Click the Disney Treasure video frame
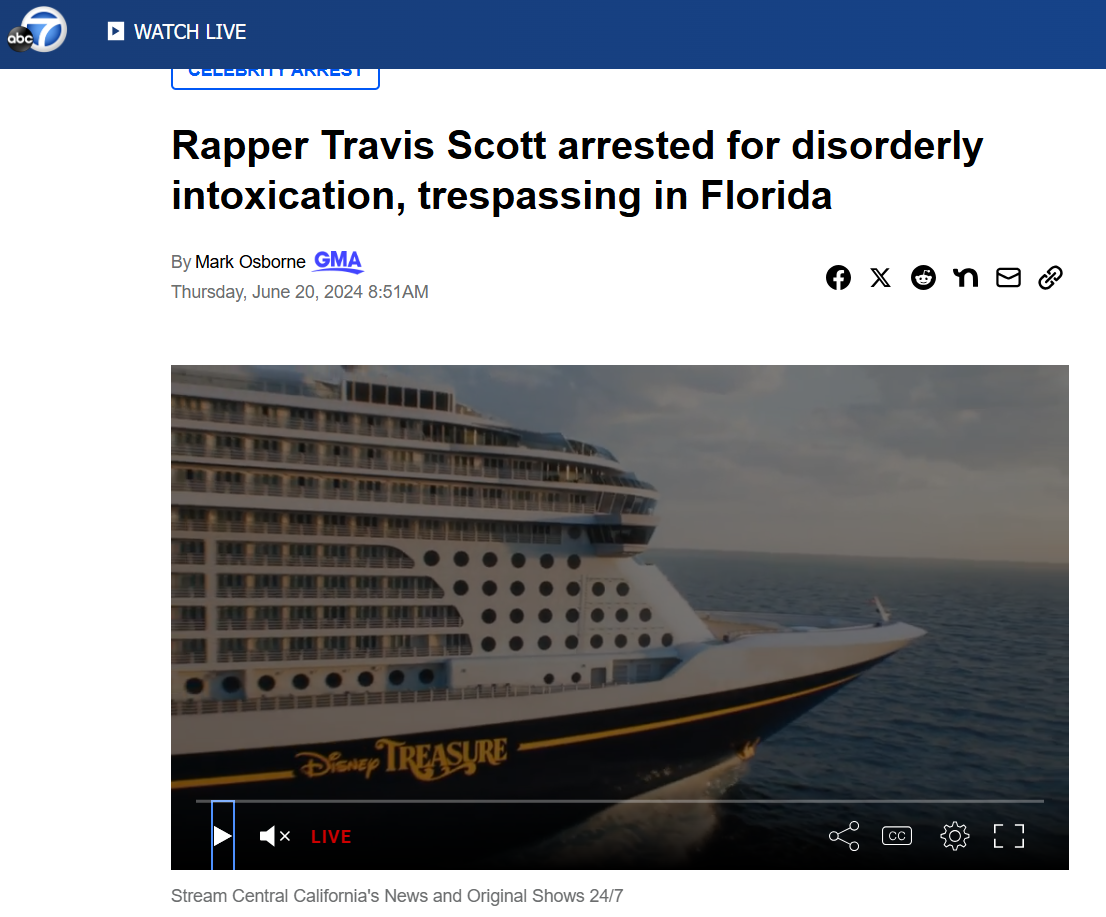The image size is (1106, 917). coord(619,578)
